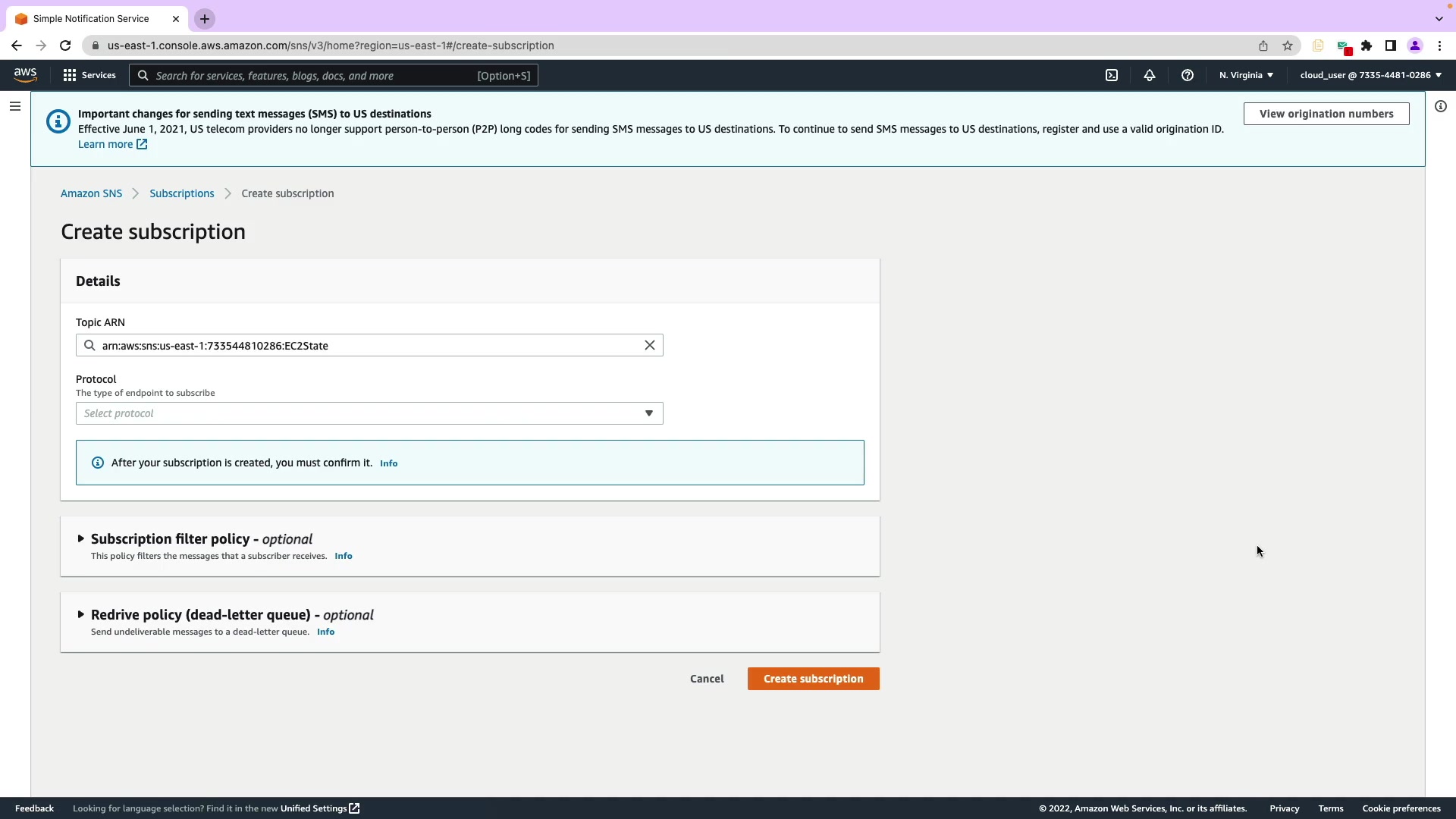Clear the Topic ARN field with X

pos(650,345)
